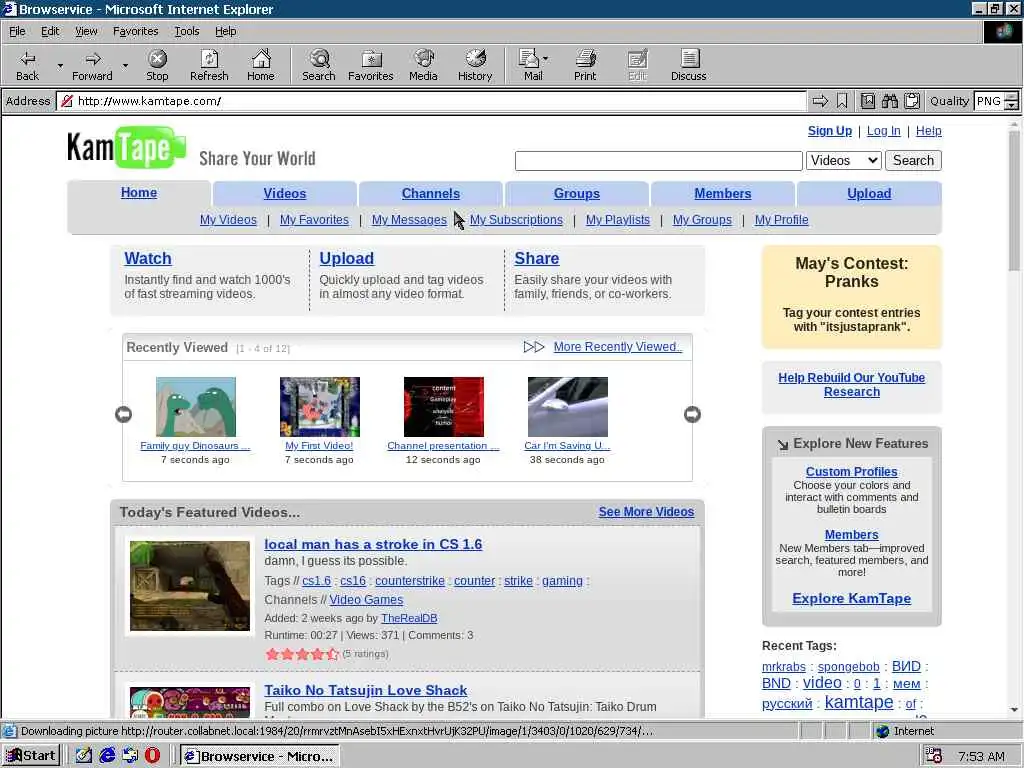Viewport: 1024px width, 768px height.
Task: Open the My Playlists link
Action: pyautogui.click(x=618, y=220)
